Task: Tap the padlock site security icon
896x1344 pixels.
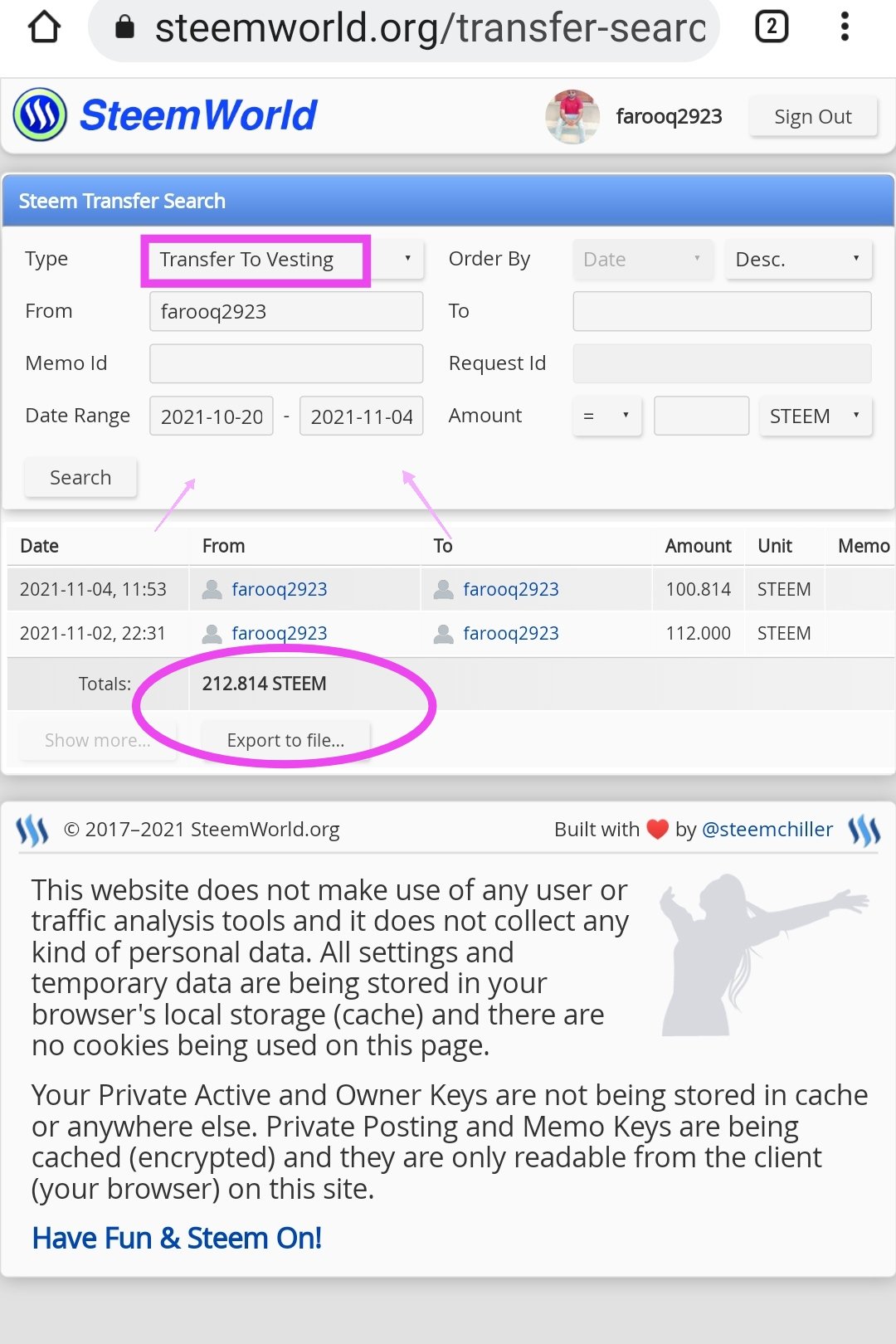Action: 124,27
